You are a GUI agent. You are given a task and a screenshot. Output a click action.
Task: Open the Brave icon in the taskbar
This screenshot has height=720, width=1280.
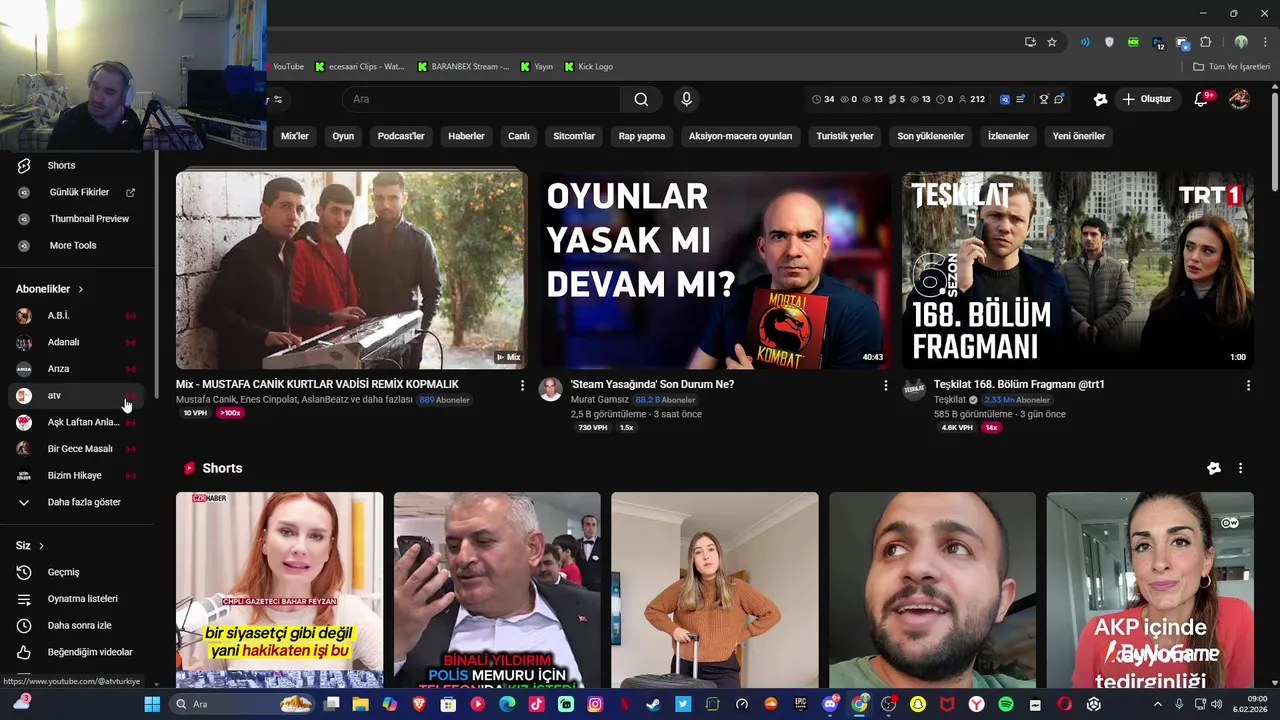[x=419, y=704]
